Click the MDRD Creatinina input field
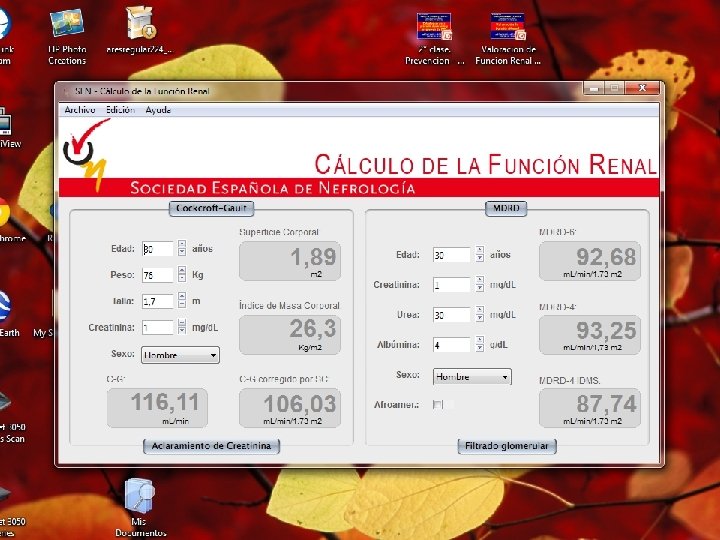720x540 pixels. [x=451, y=285]
